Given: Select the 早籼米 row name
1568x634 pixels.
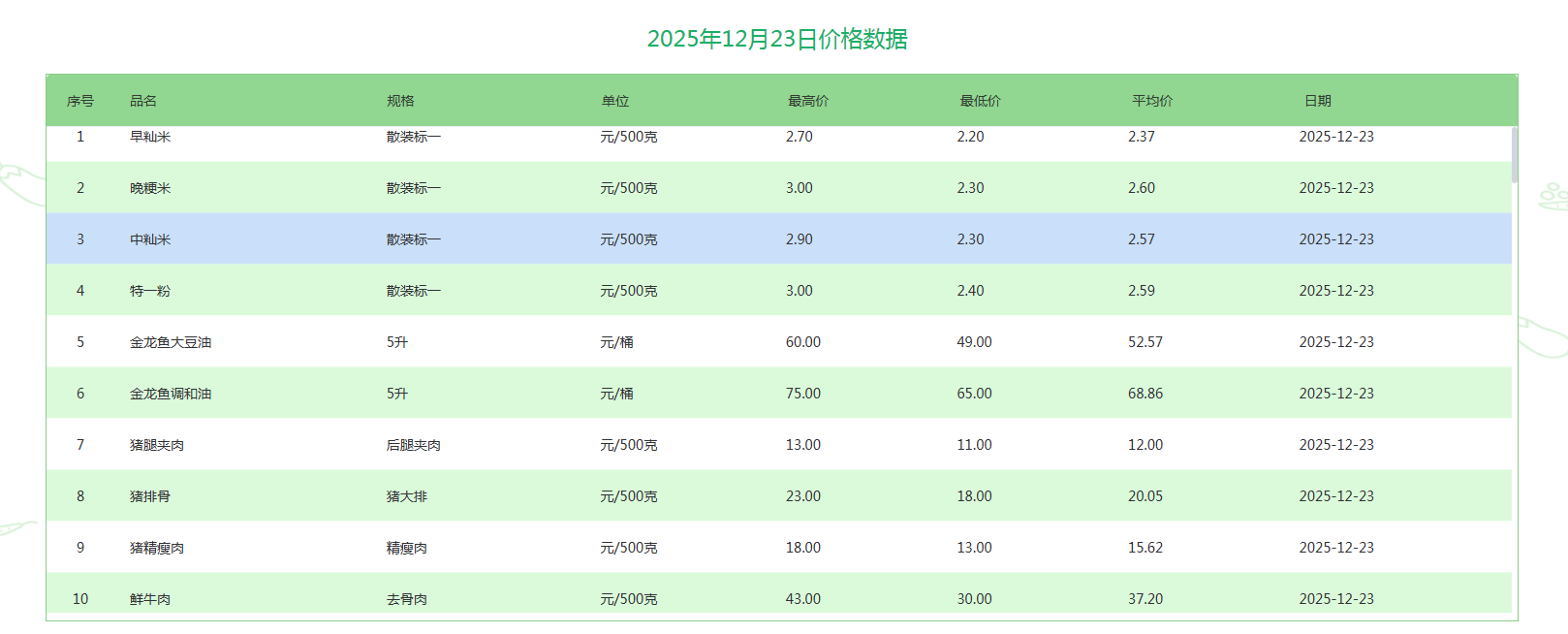Looking at the screenshot, I should pyautogui.click(x=150, y=138).
